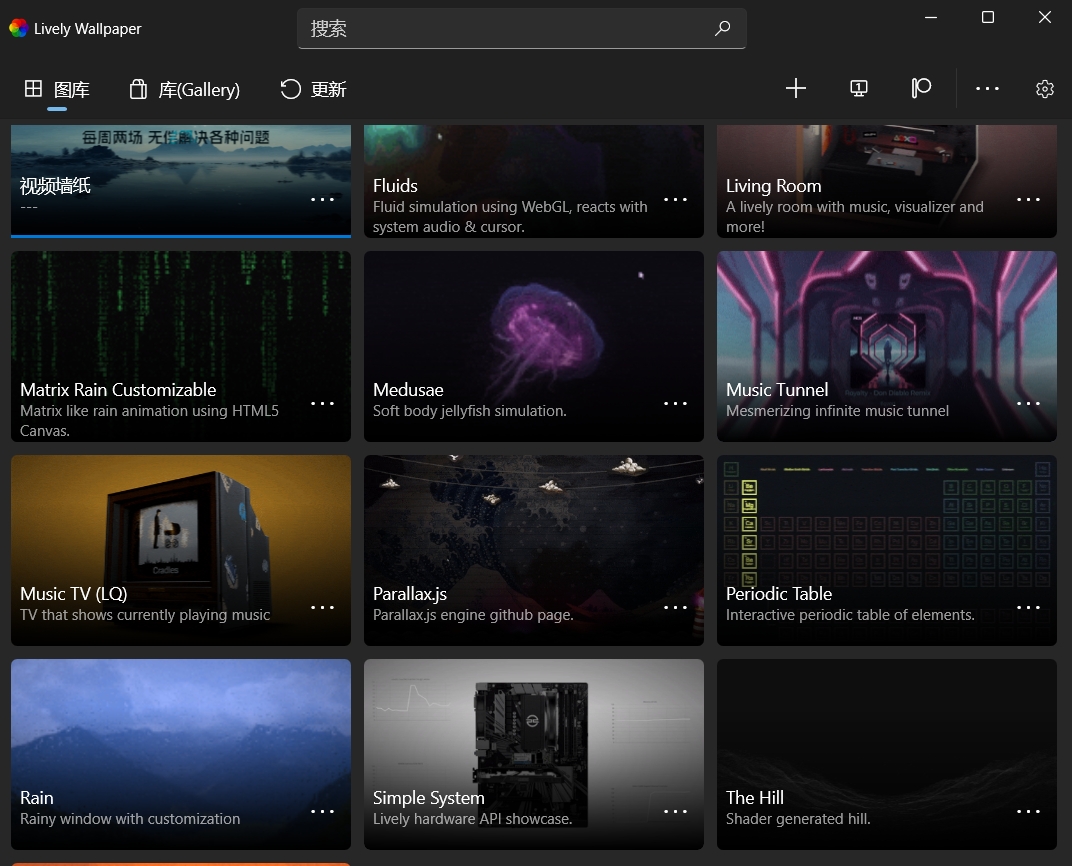Select the Matrix Rain Customizable thumbnail

click(180, 346)
